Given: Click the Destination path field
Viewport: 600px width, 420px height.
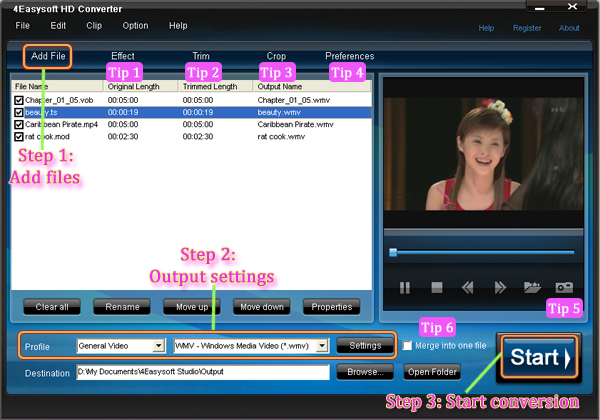Looking at the screenshot, I should pos(203,372).
